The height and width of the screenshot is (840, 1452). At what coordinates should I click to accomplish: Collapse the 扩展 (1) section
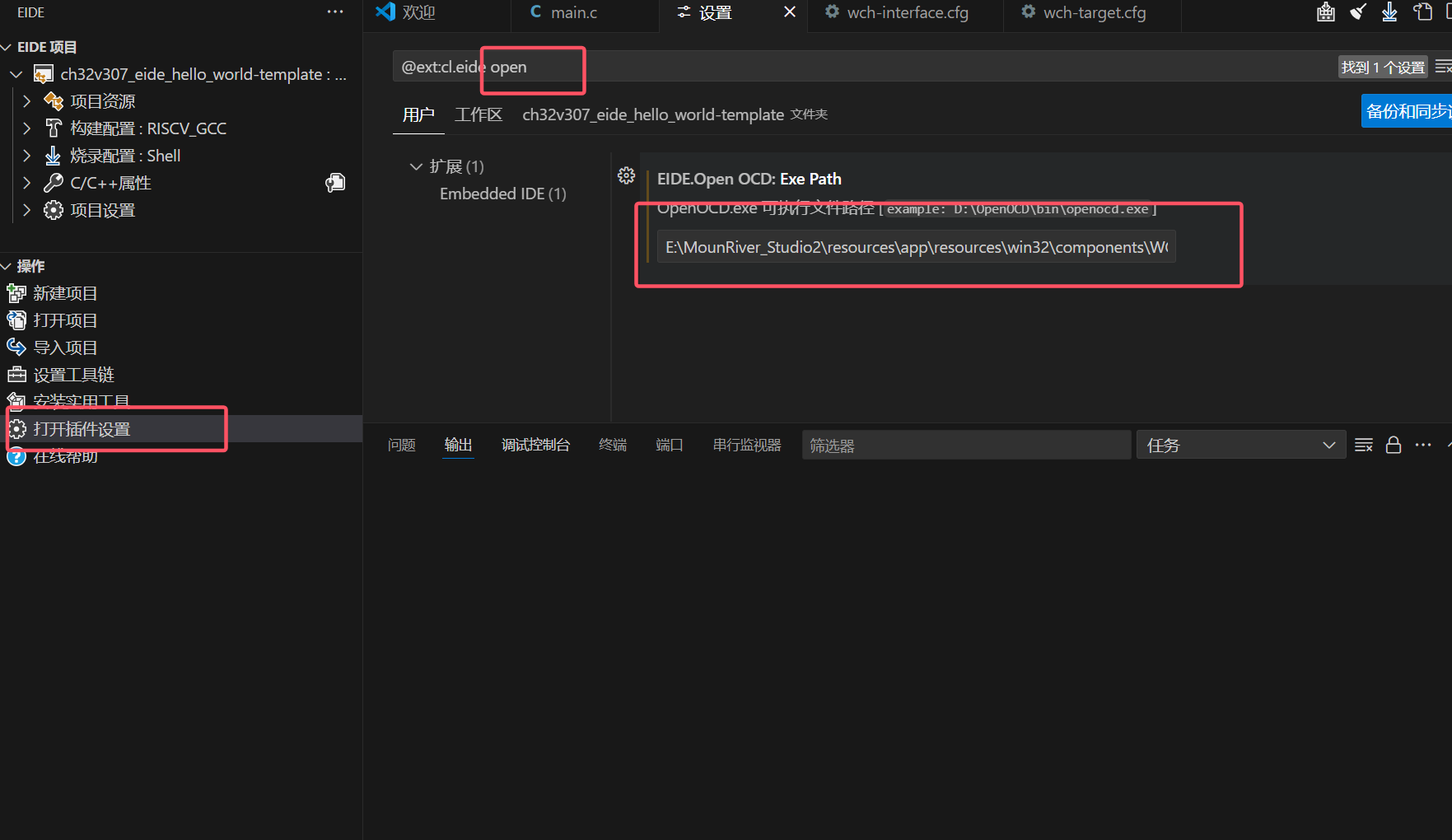416,166
